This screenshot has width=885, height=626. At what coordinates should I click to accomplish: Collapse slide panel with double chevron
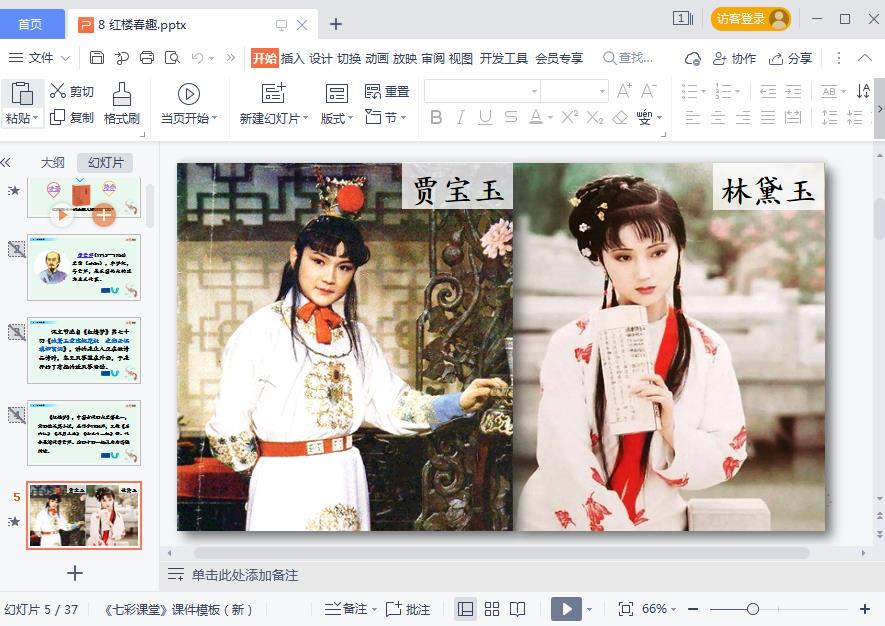click(x=6, y=163)
